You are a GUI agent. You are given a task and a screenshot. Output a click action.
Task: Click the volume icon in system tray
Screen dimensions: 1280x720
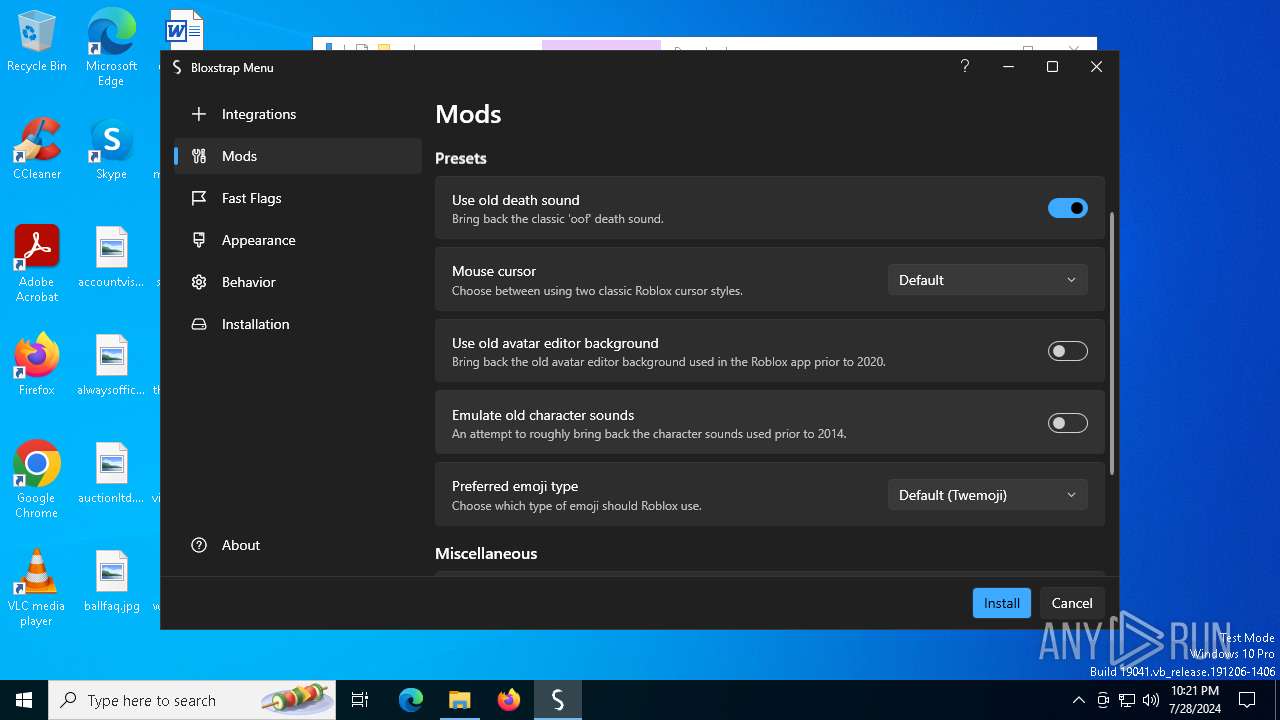(1151, 700)
